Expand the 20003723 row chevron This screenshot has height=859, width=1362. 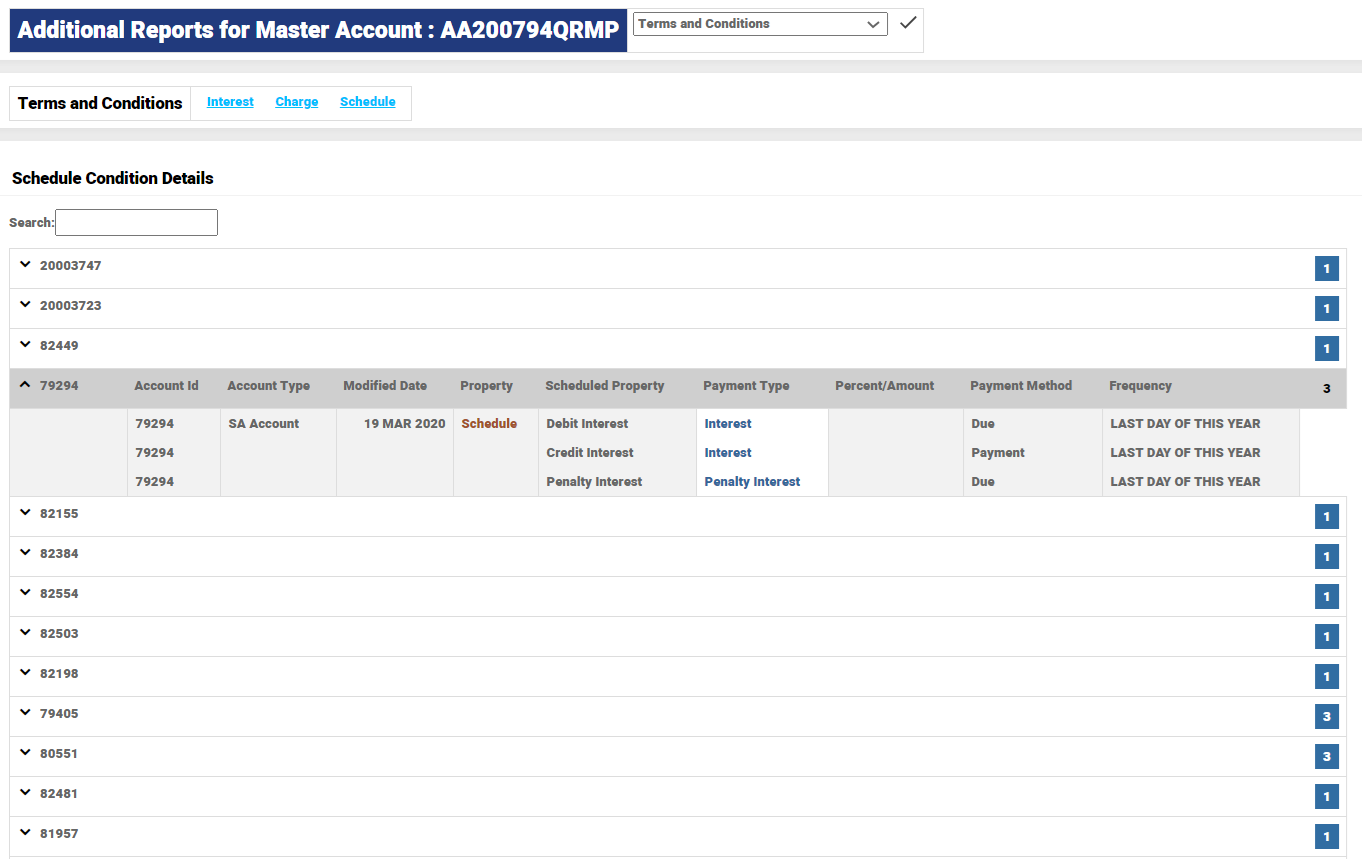click(26, 305)
